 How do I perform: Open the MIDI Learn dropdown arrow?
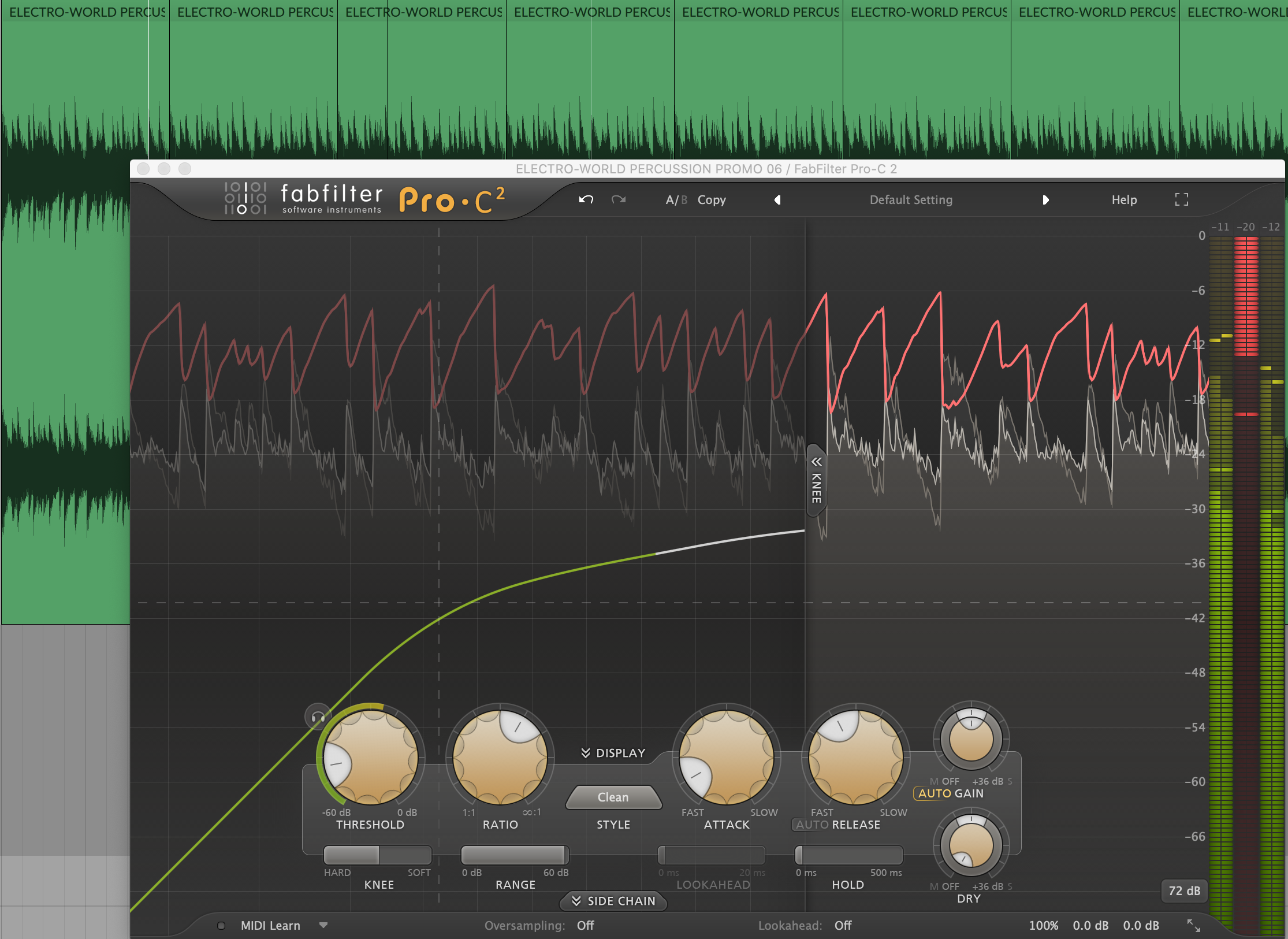(x=323, y=925)
